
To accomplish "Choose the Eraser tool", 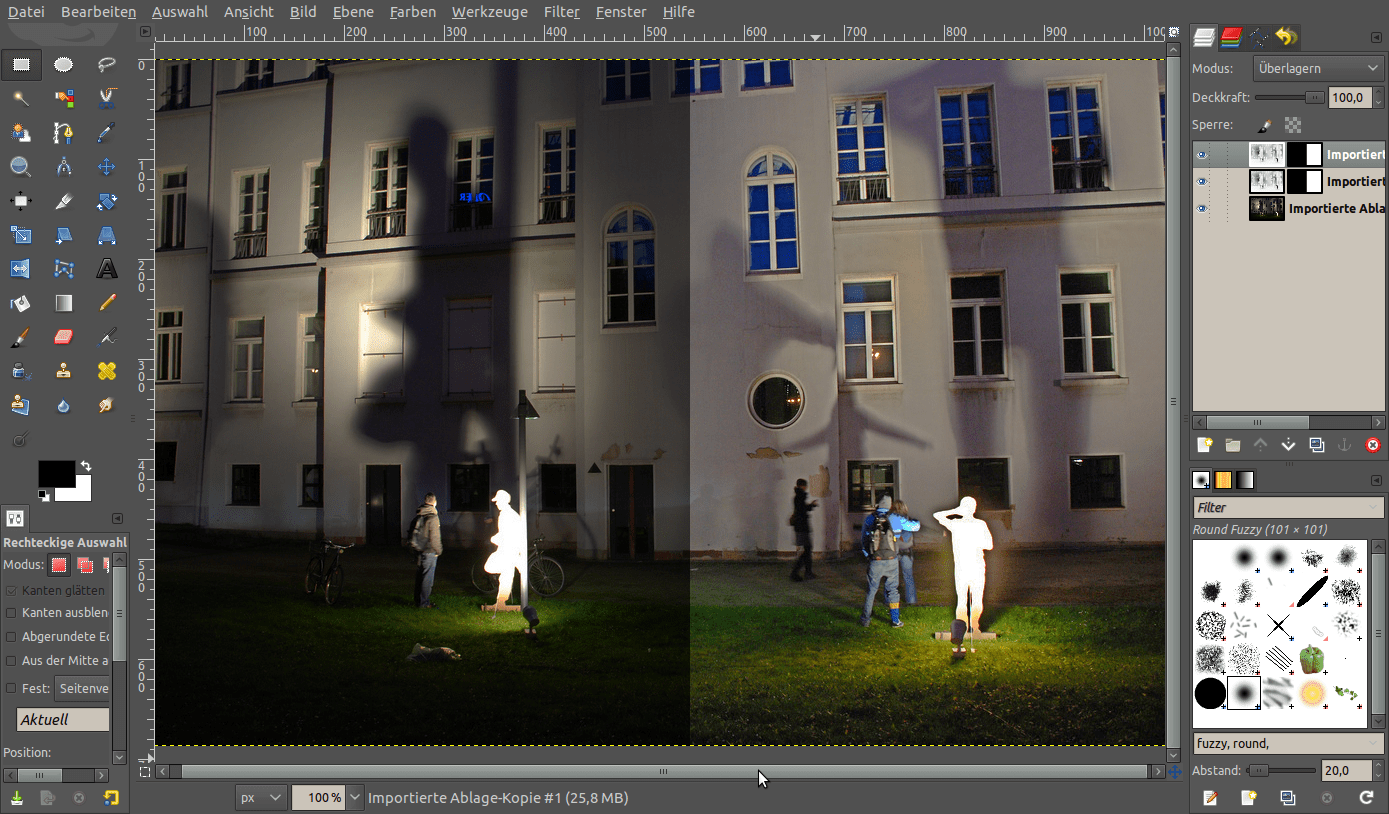I will coord(63,336).
